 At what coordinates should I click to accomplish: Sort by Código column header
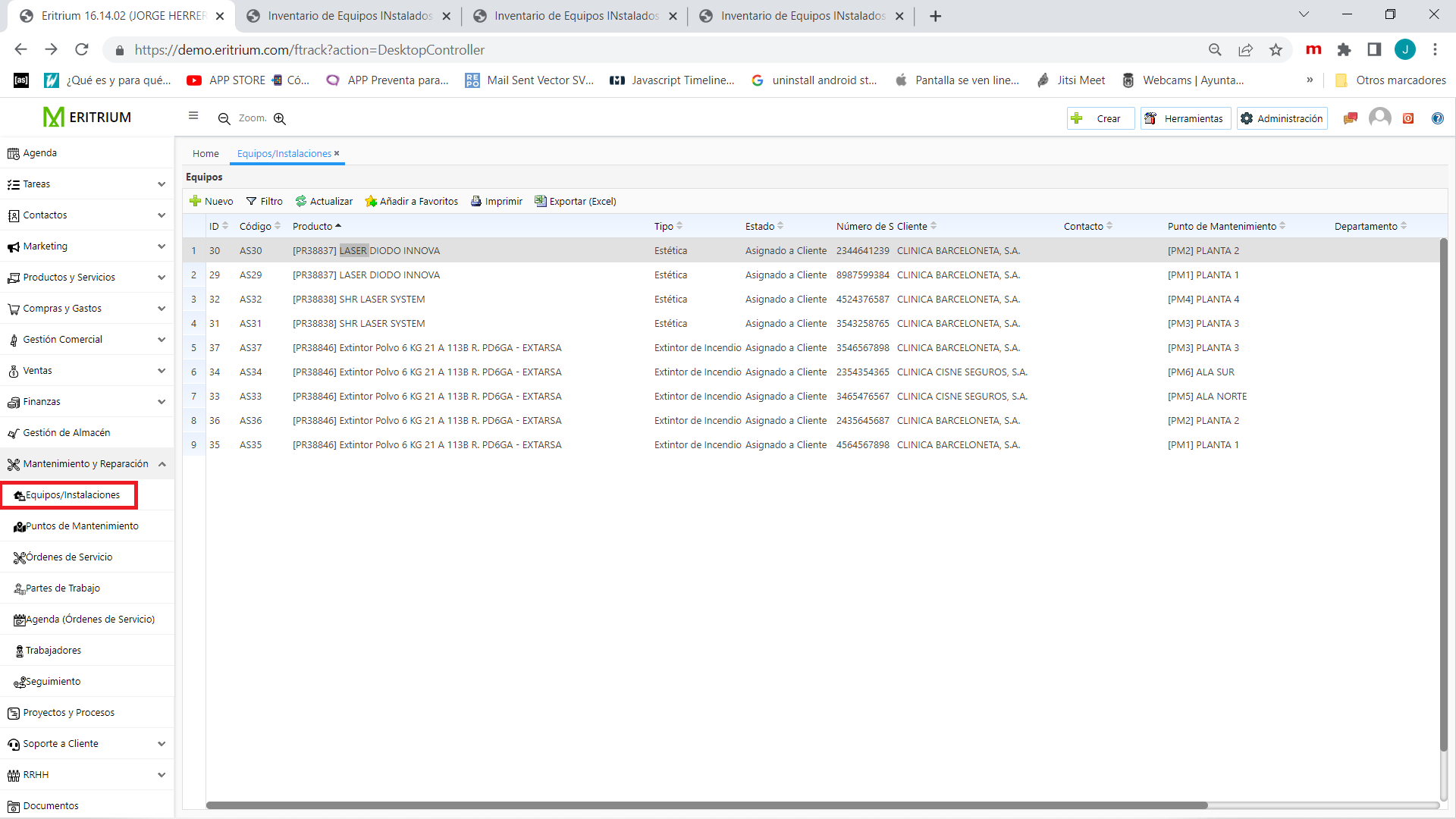click(259, 226)
